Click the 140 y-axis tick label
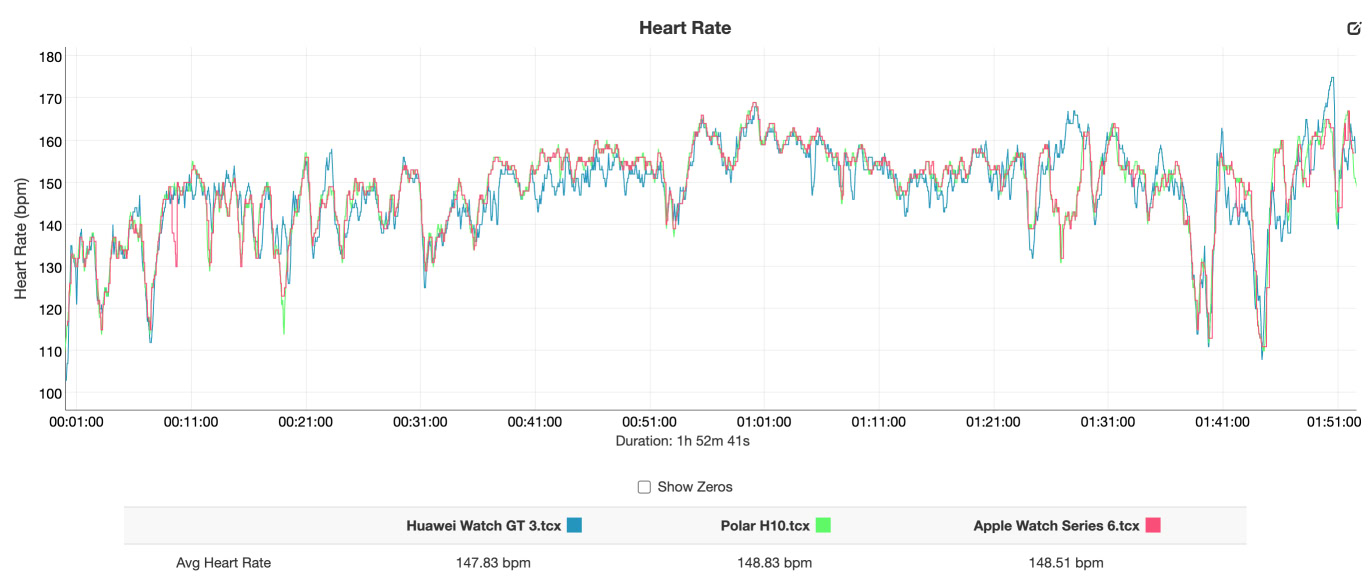 click(51, 225)
